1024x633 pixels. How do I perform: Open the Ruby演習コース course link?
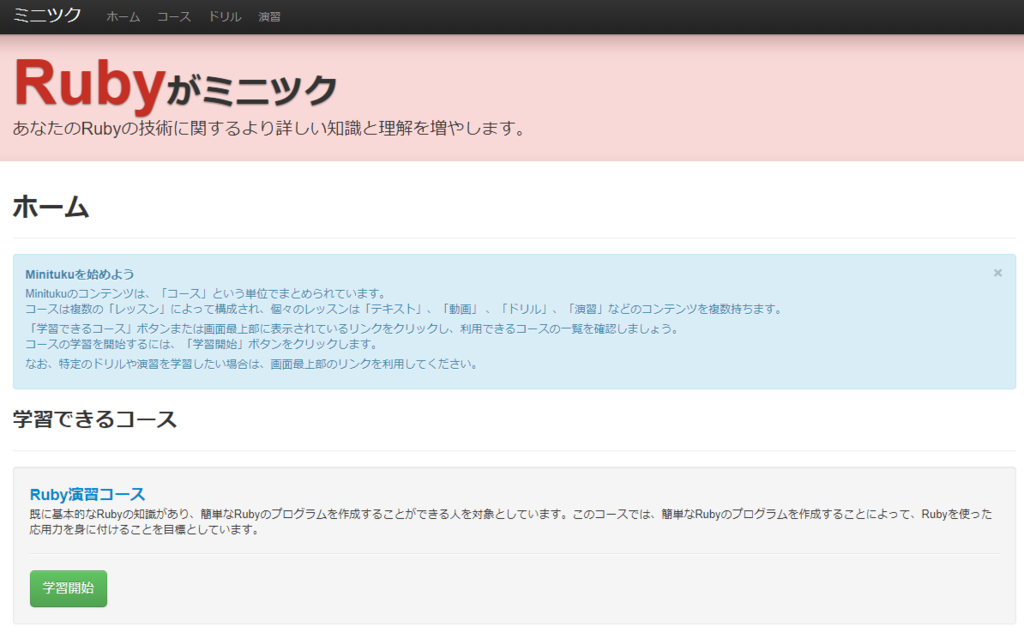88,495
